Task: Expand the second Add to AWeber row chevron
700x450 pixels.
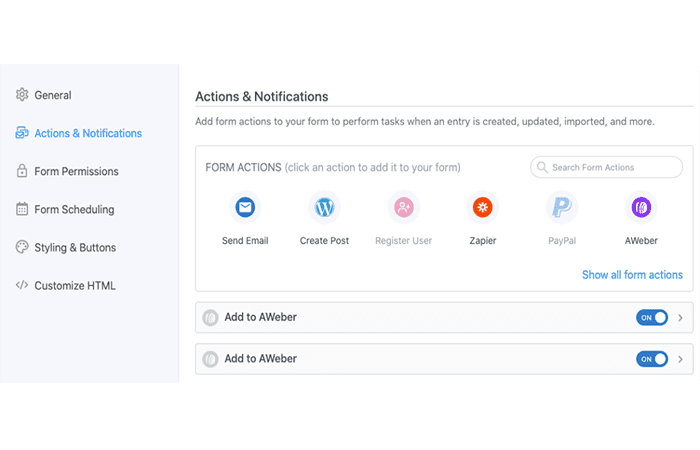Action: click(x=680, y=359)
